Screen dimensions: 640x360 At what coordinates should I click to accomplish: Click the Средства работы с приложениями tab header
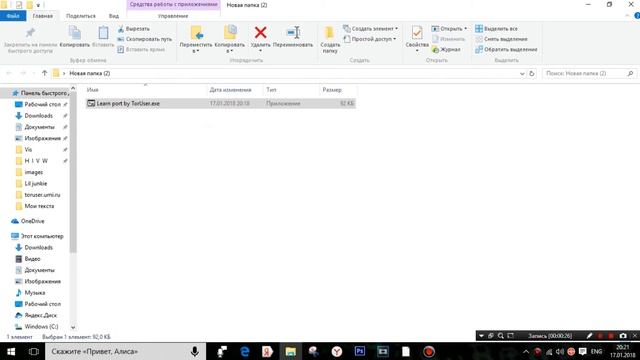pyautogui.click(x=173, y=4)
